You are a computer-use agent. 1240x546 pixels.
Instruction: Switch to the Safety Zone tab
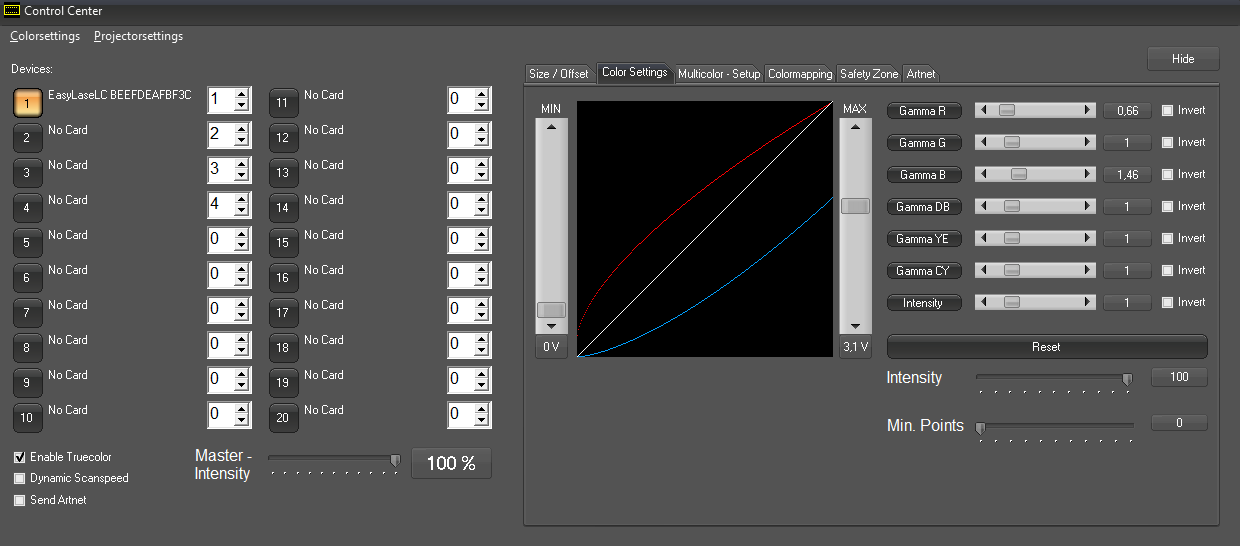pyautogui.click(x=868, y=74)
